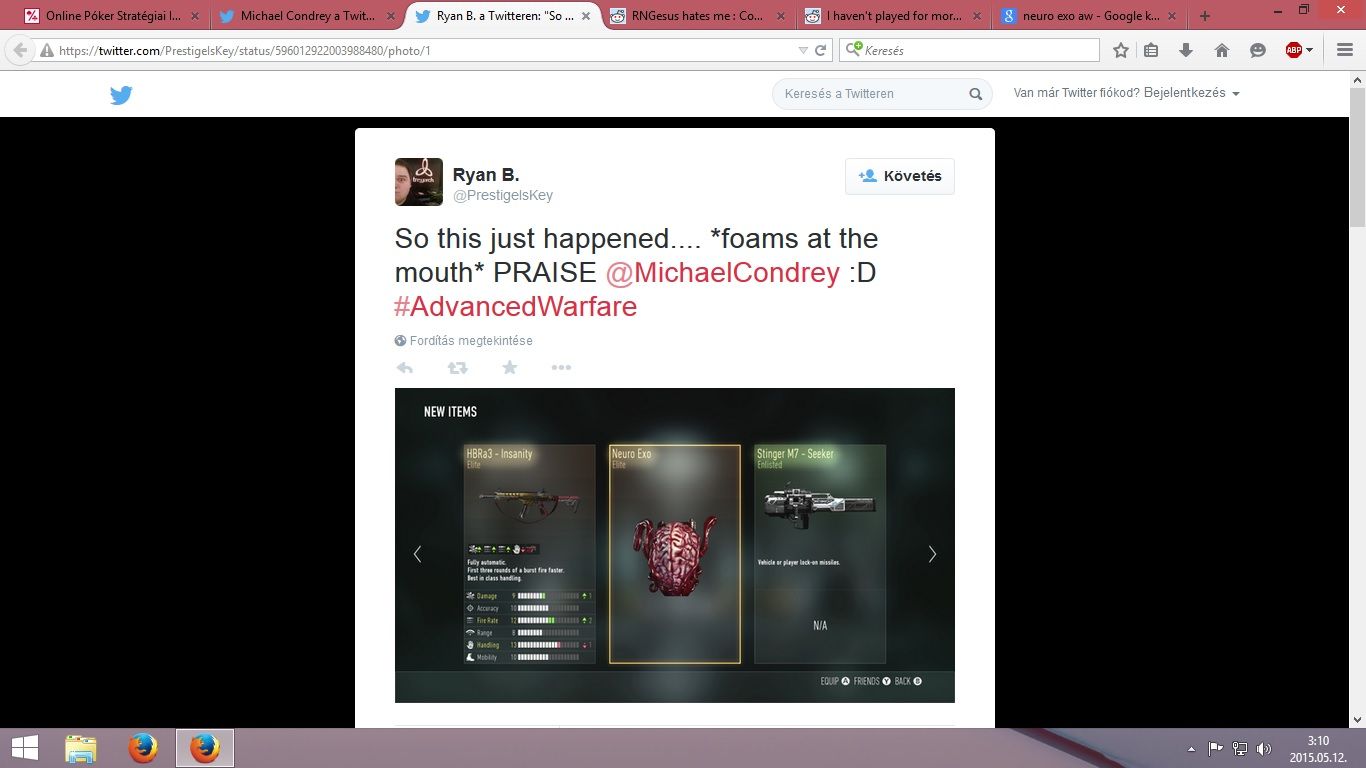Image resolution: width=1366 pixels, height=768 pixels.
Task: Open the volume speaker tray icon
Action: point(1264,748)
